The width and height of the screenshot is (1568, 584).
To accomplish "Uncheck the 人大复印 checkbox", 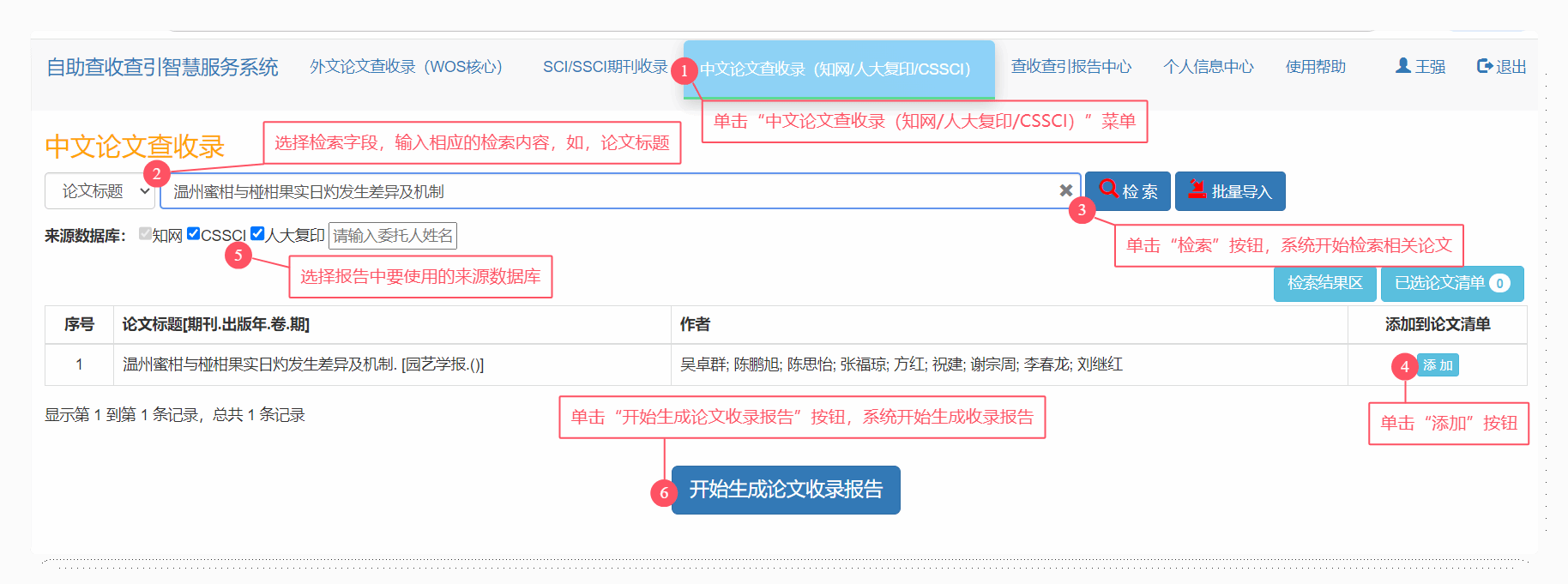I will point(257,234).
